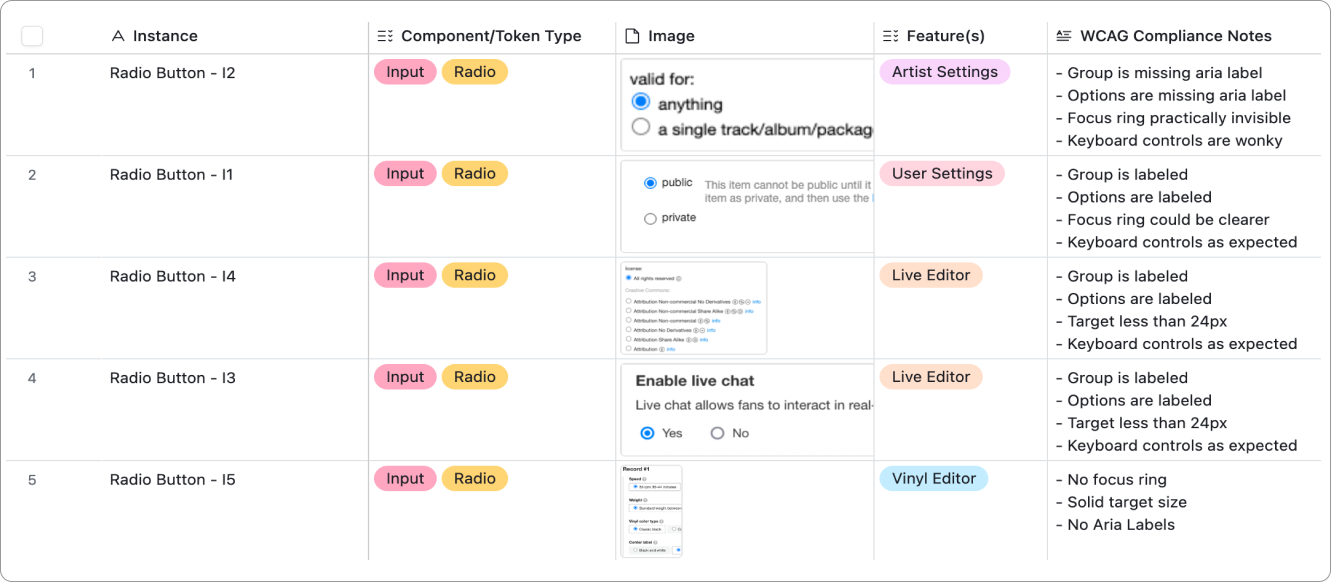Click the icon beside the Feature(s) header
Screen dimensions: 1331x582
point(889,35)
